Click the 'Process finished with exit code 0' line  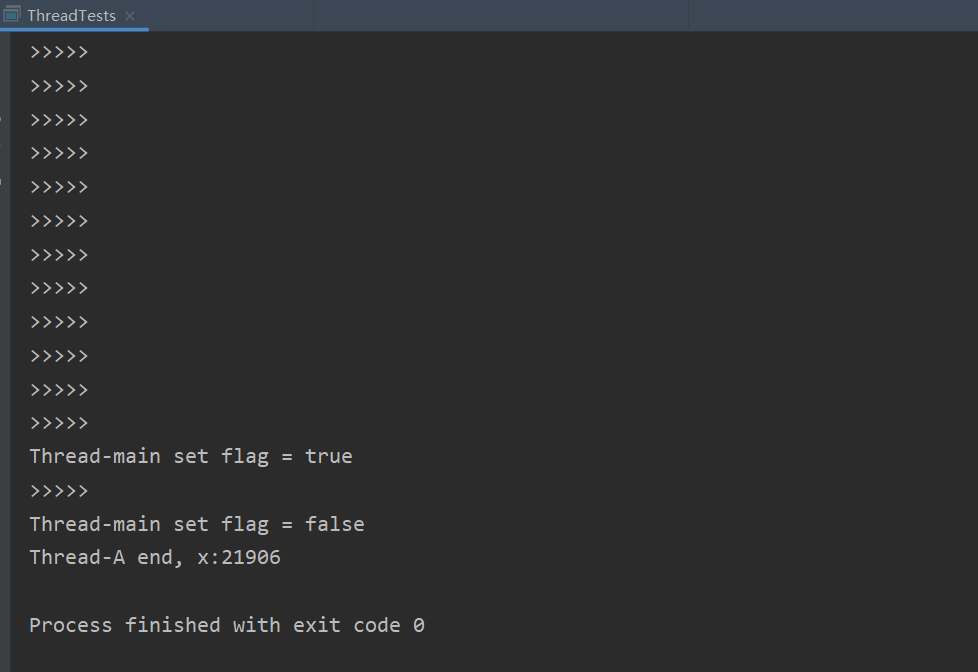coord(227,625)
